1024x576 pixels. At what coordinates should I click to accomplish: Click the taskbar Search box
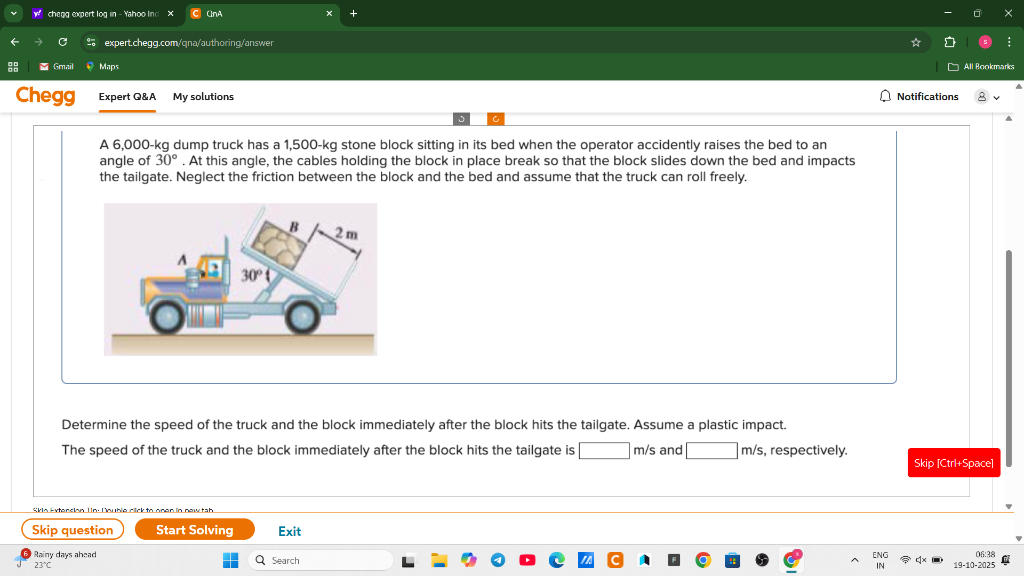click(321, 560)
